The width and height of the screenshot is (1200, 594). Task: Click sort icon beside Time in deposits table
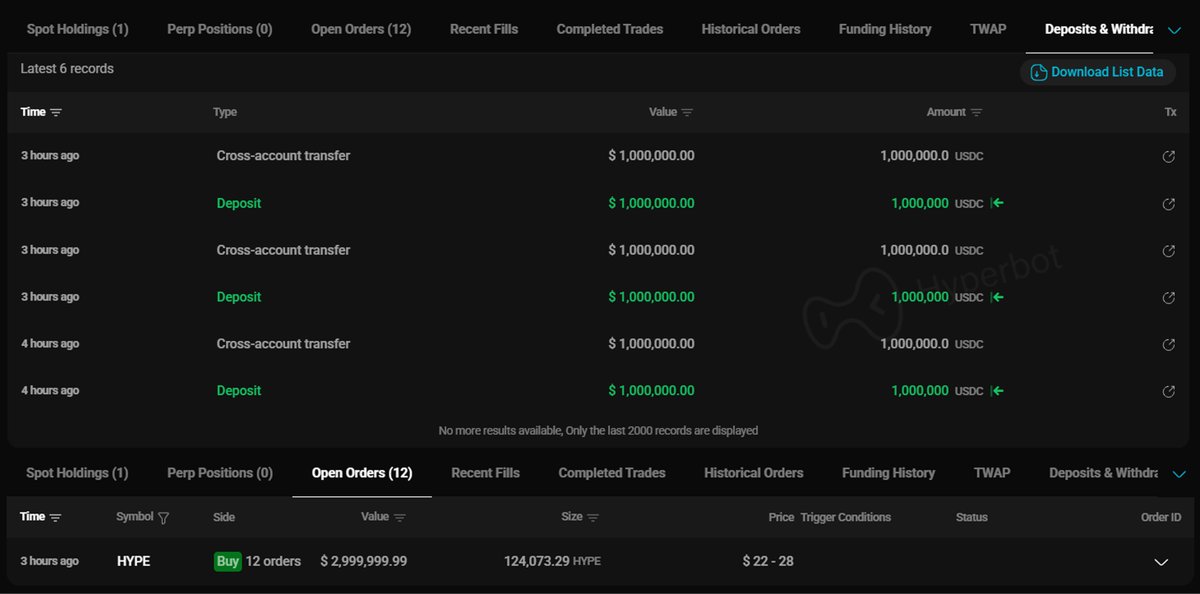coord(56,113)
